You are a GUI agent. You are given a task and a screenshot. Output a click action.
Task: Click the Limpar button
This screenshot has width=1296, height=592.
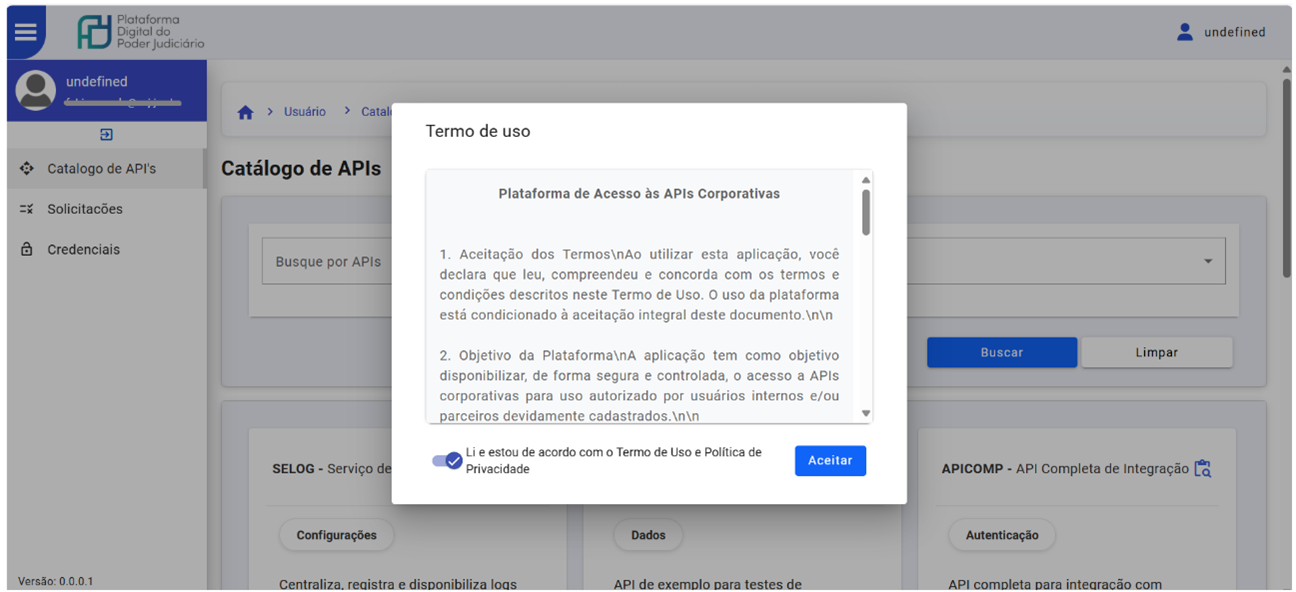pos(1157,352)
